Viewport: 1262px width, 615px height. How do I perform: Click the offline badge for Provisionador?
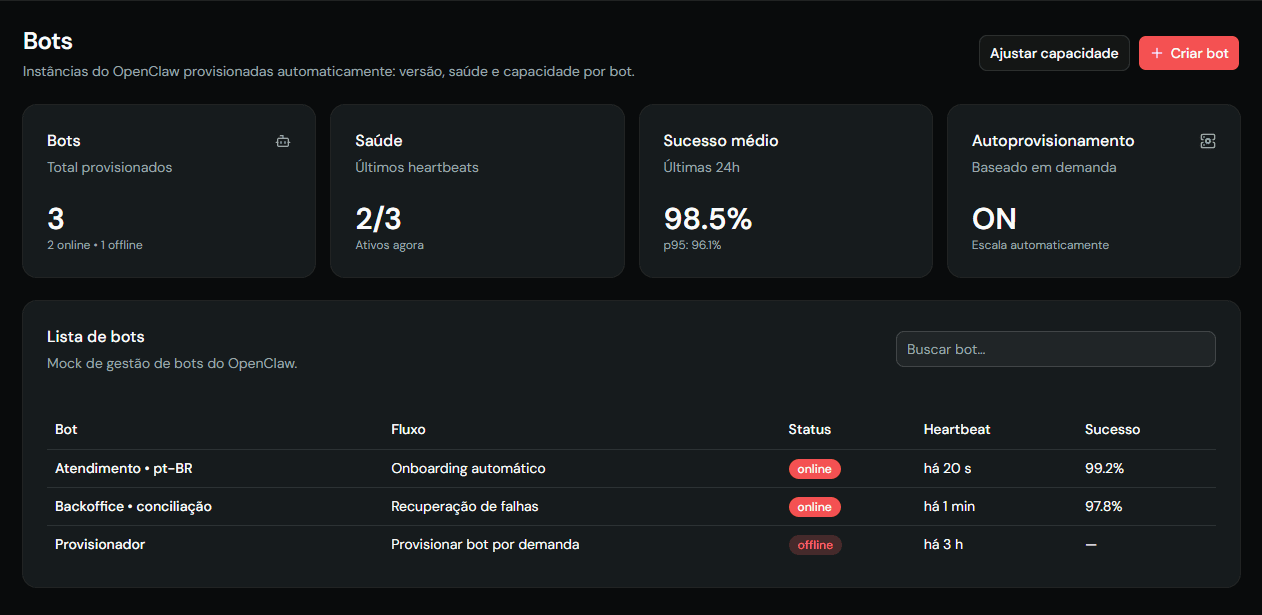pos(815,545)
